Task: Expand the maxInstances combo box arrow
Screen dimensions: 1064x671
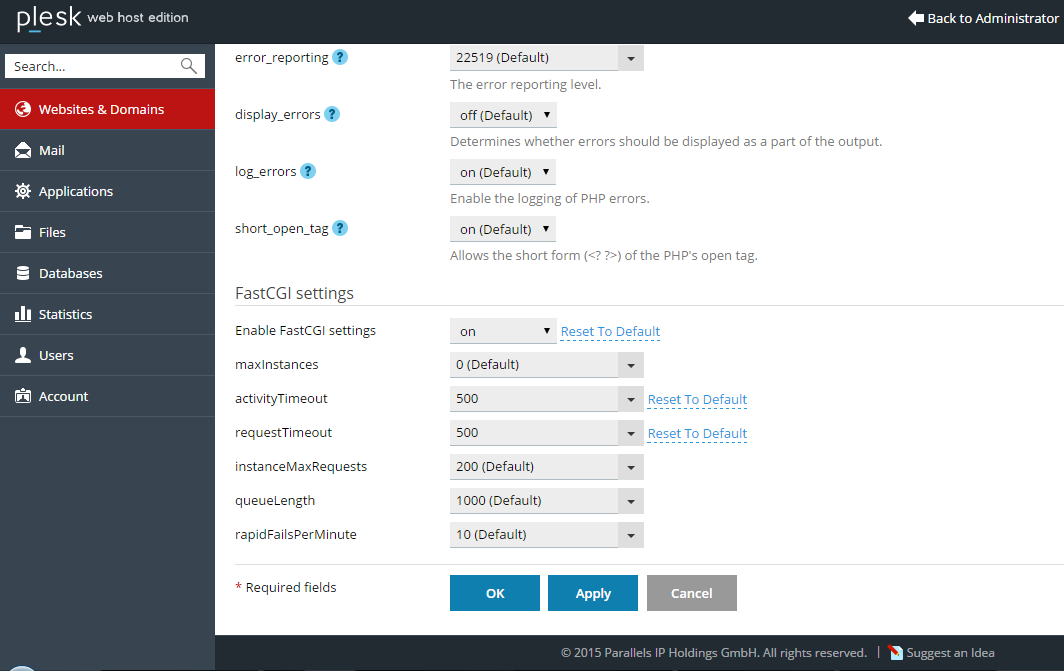Action: click(630, 365)
